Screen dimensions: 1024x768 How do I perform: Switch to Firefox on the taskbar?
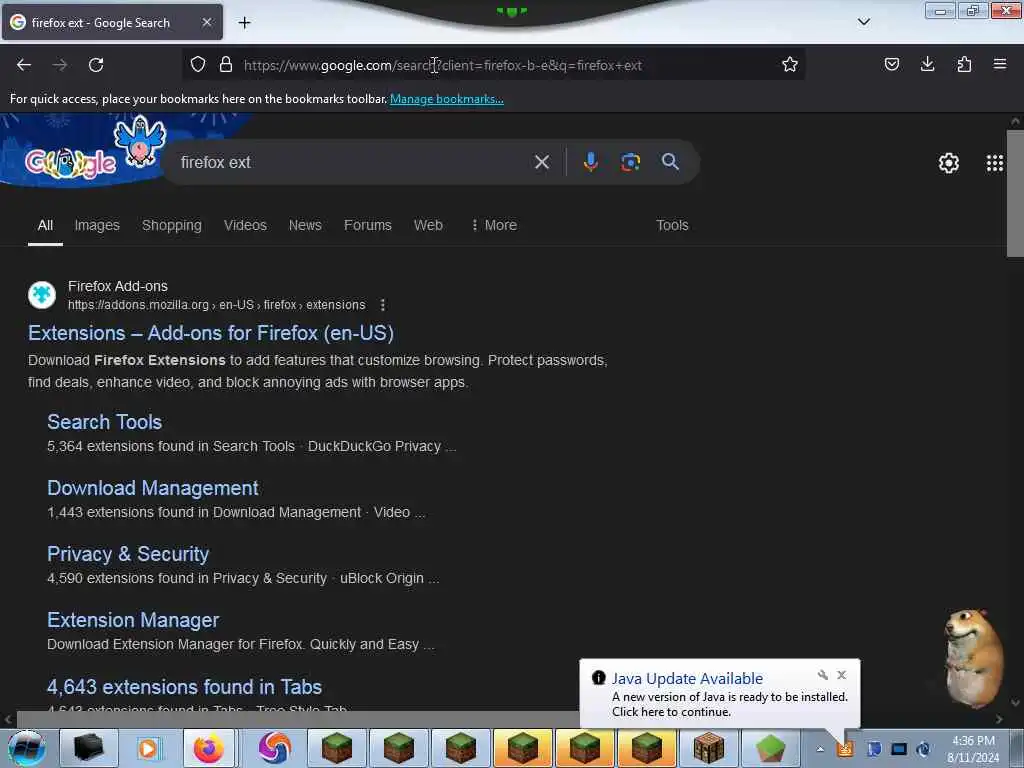click(x=209, y=748)
